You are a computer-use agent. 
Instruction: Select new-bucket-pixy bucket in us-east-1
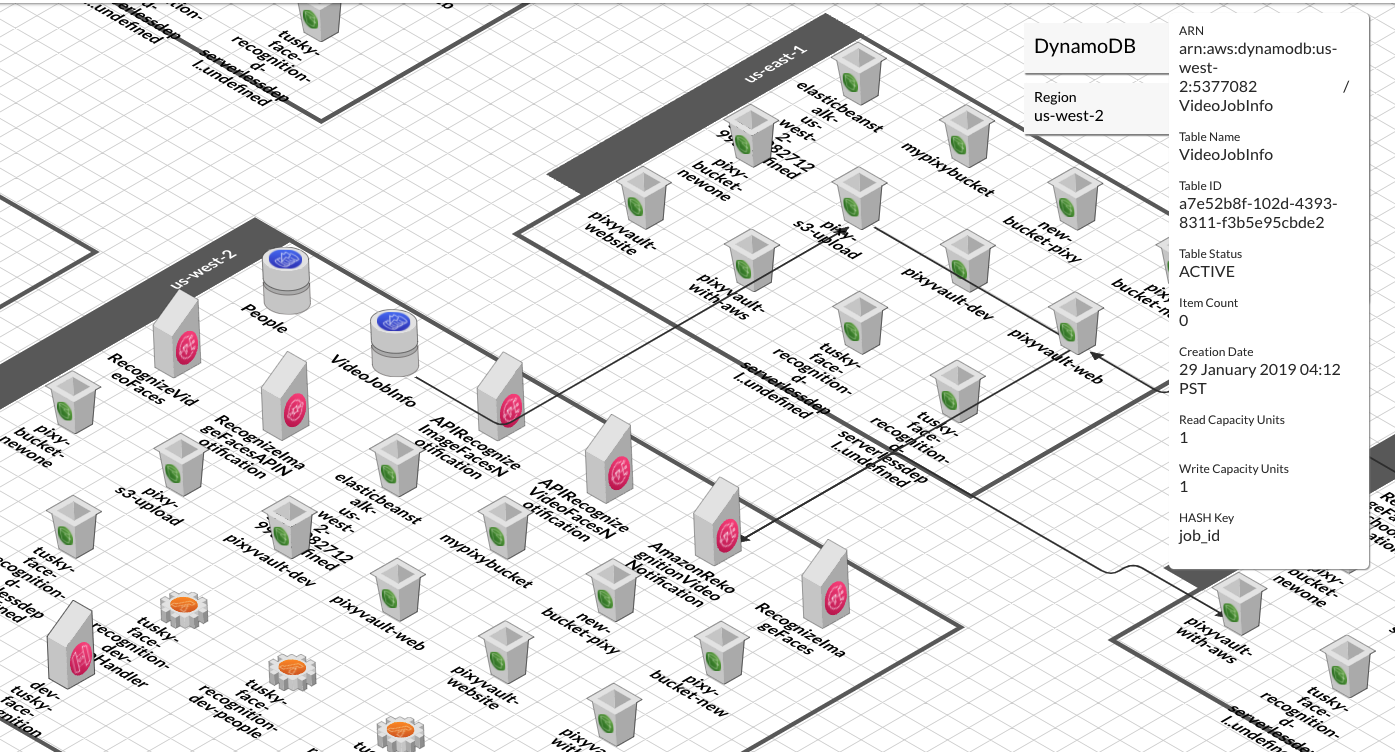coord(1076,199)
